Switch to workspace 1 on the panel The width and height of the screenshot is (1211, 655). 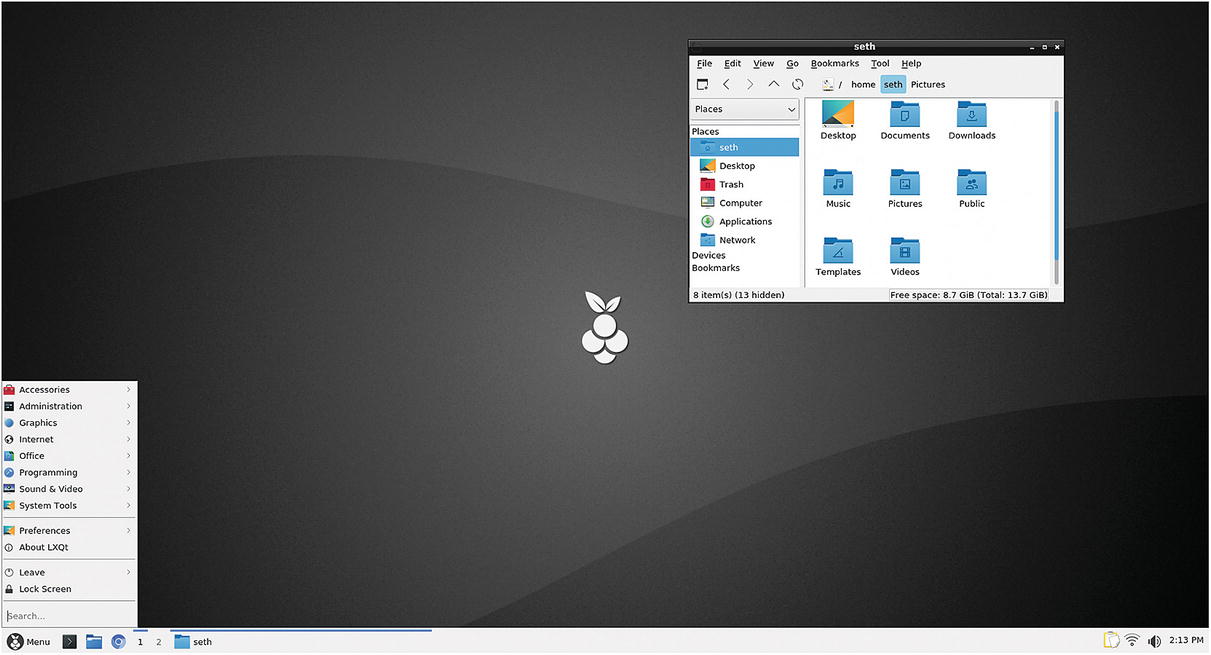click(x=140, y=642)
